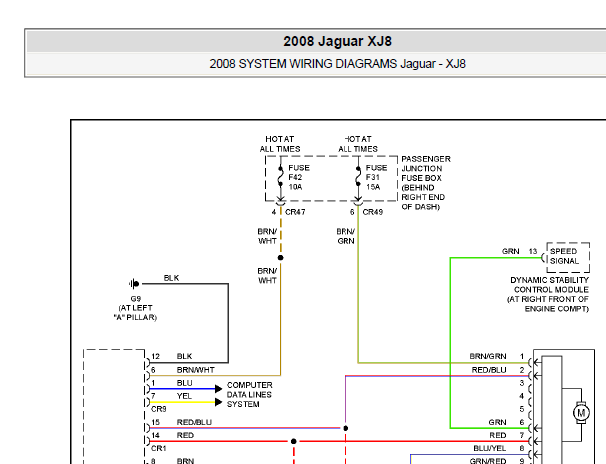Click the CR47 connector label
Screen dimensions: 606x464
(295, 212)
